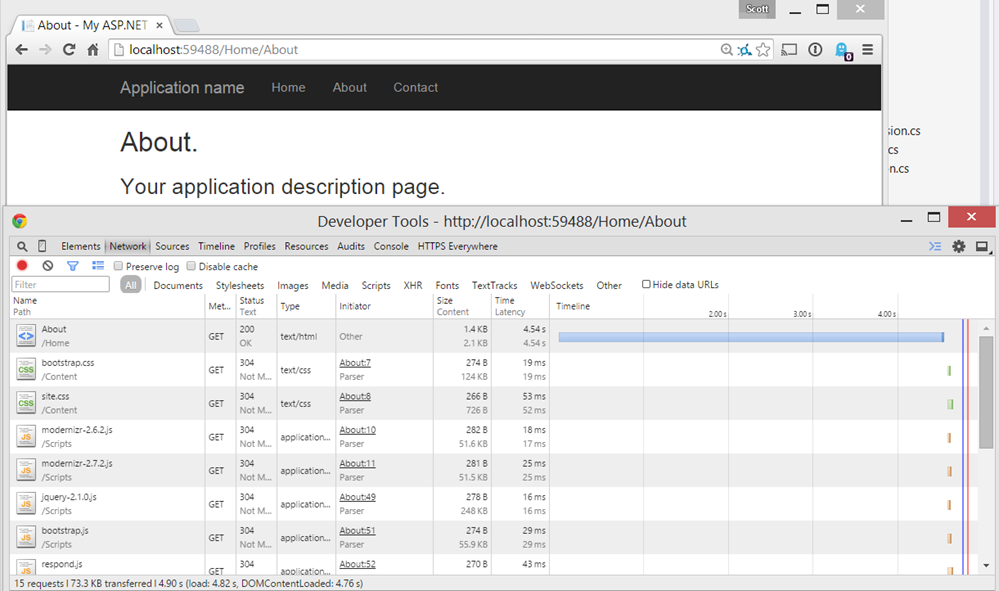Filter requests by Images
Viewport: 999px width, 591px height.
click(292, 285)
